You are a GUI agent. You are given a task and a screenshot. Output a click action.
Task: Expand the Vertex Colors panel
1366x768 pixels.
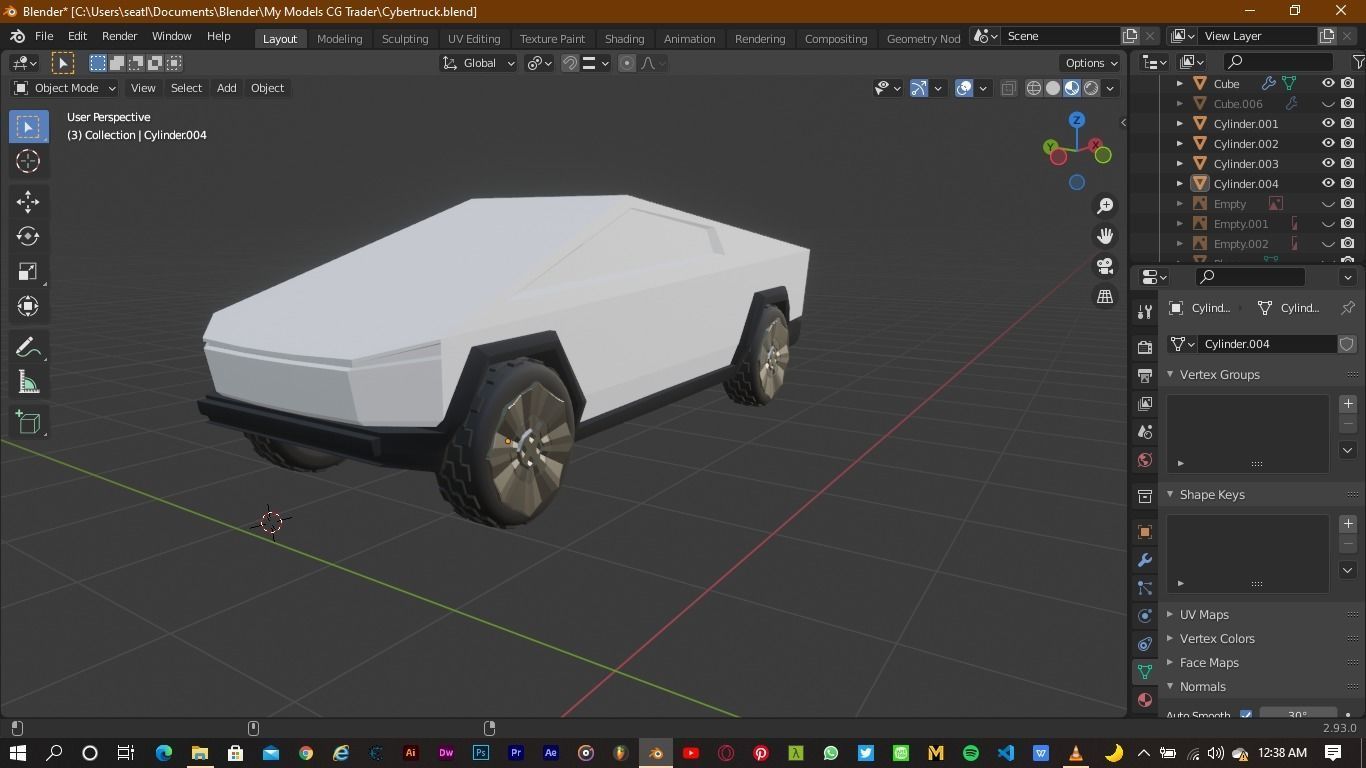coord(1170,639)
